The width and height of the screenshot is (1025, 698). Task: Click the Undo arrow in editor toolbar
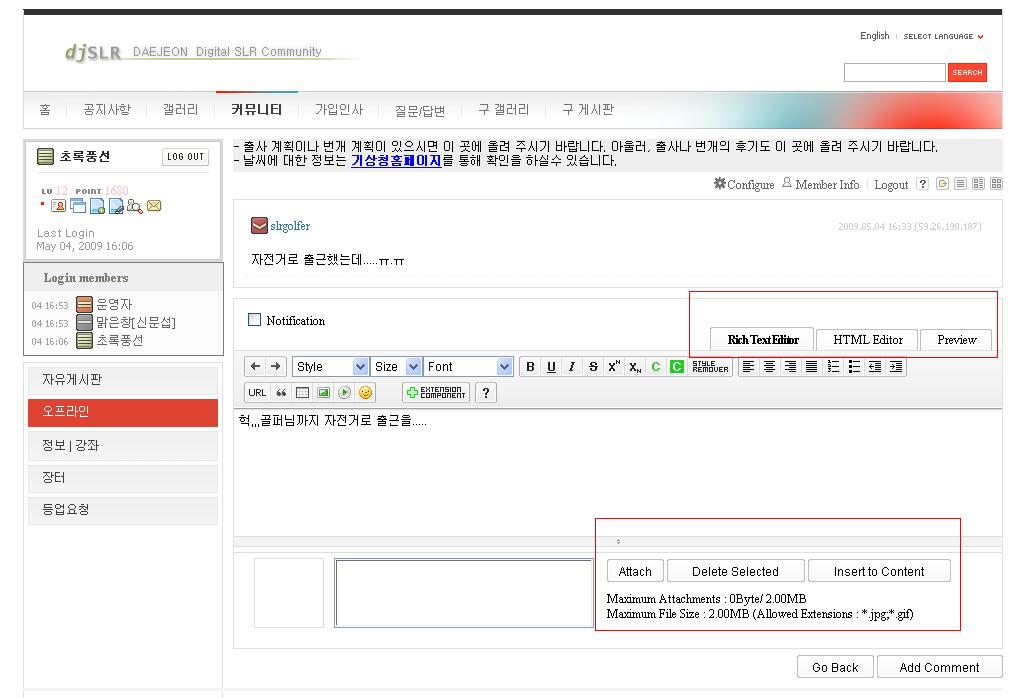tap(255, 367)
